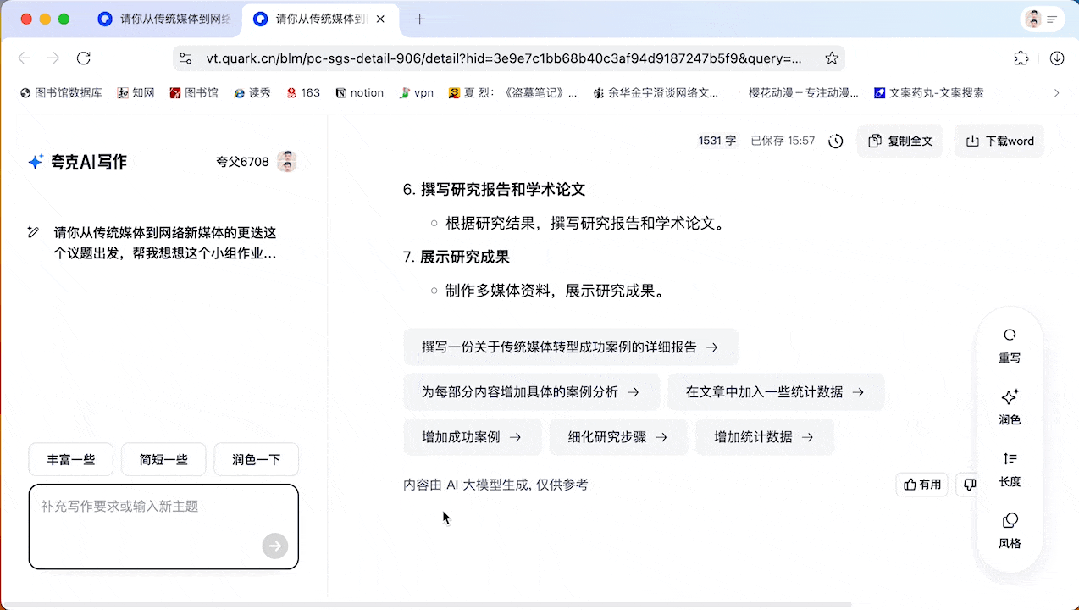Click the 下载word download button
Image resolution: width=1079 pixels, height=610 pixels.
coord(998,141)
